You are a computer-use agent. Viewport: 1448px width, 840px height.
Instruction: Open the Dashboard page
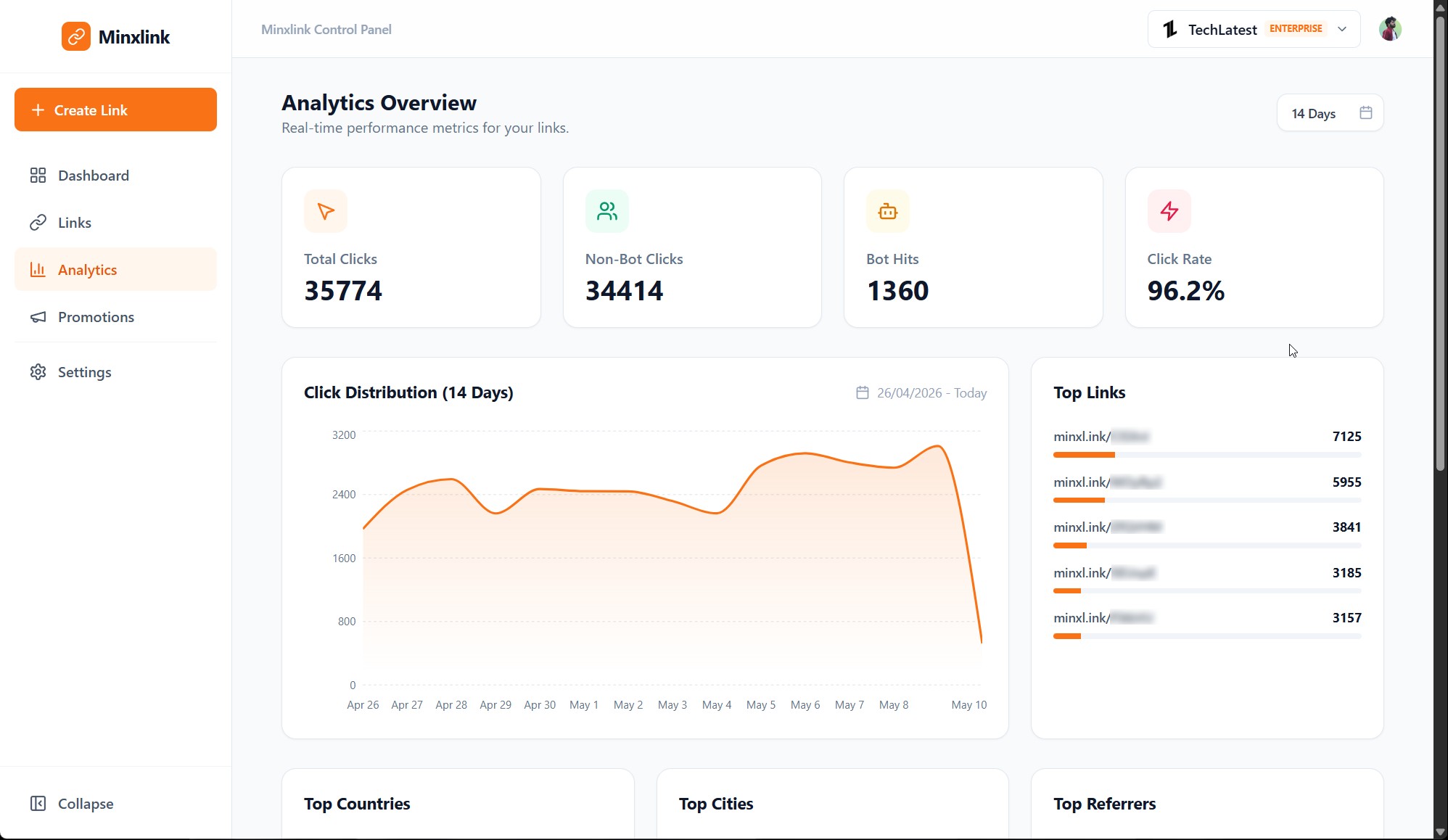(115, 176)
